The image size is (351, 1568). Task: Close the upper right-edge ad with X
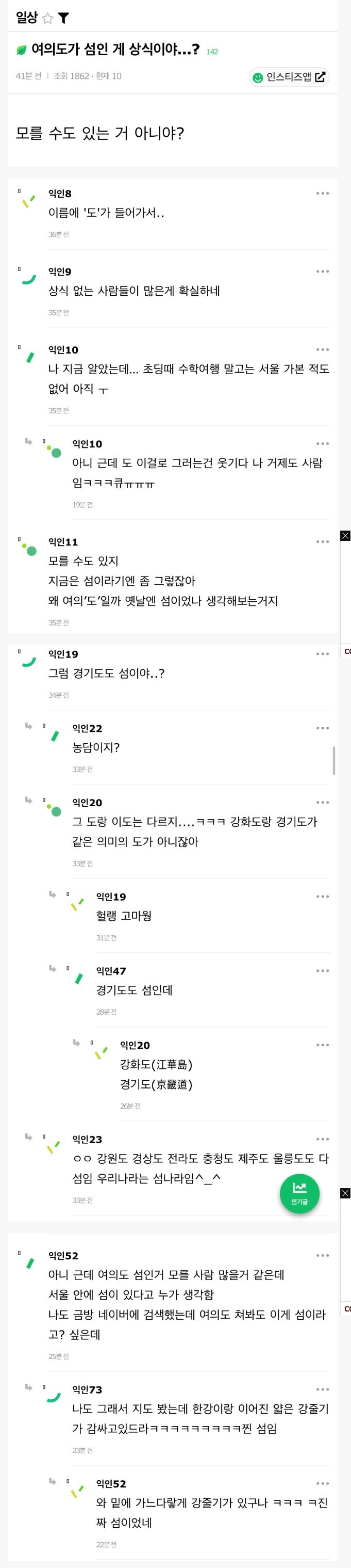pyautogui.click(x=345, y=536)
